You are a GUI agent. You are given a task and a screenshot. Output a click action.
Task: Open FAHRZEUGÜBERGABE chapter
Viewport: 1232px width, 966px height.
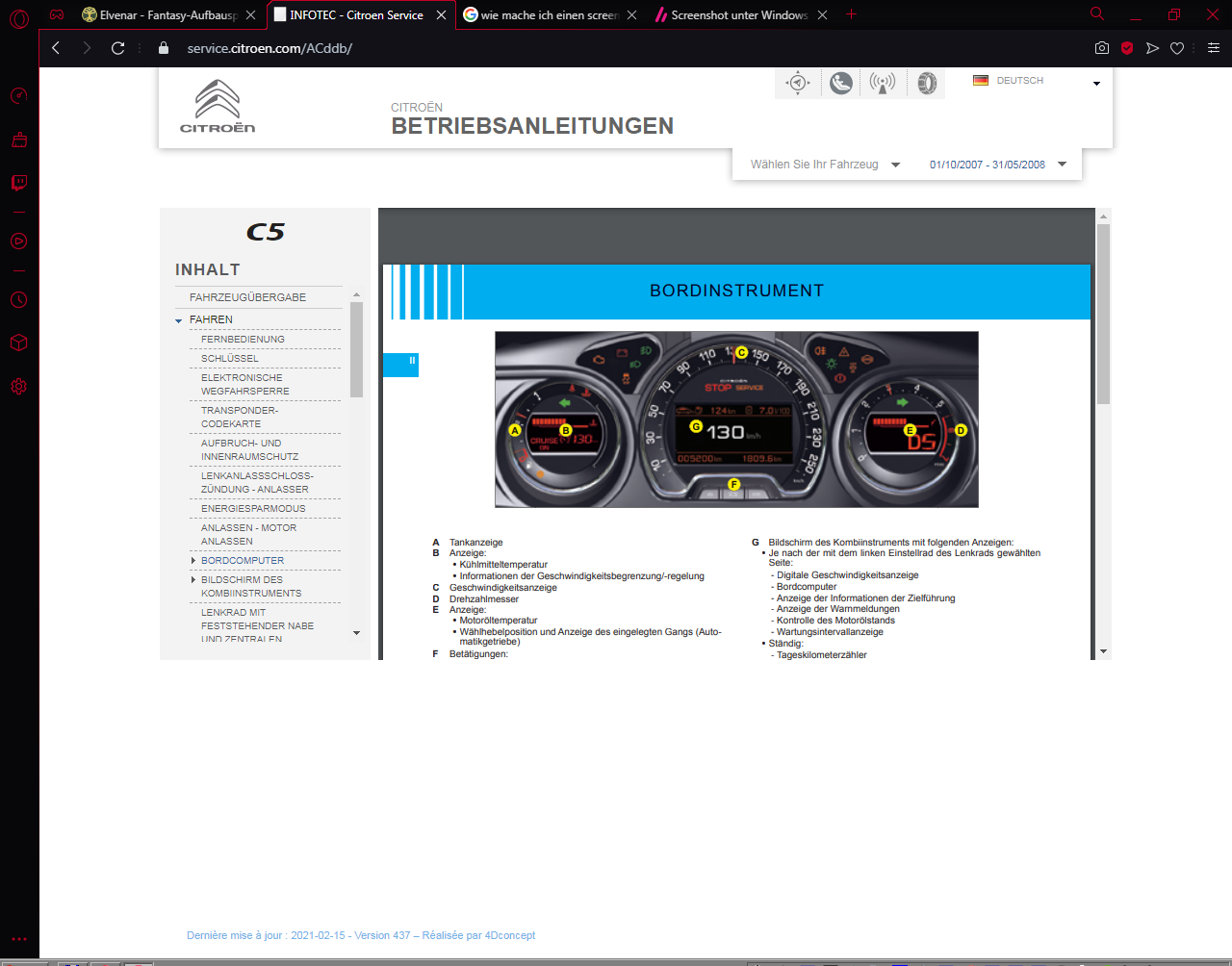pos(247,297)
